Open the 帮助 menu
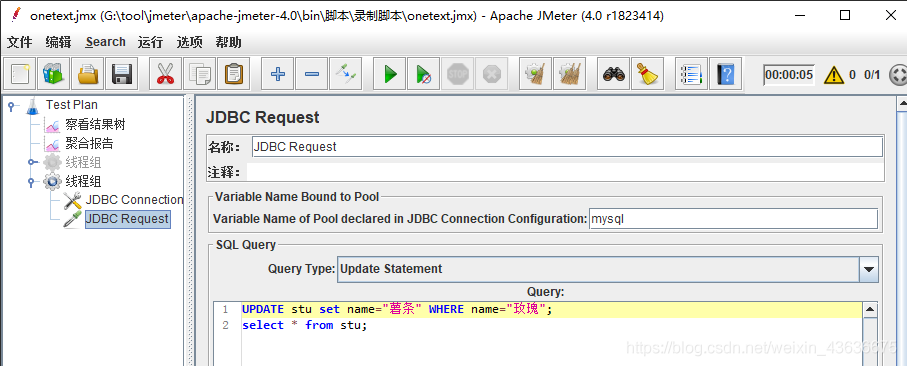 point(228,42)
